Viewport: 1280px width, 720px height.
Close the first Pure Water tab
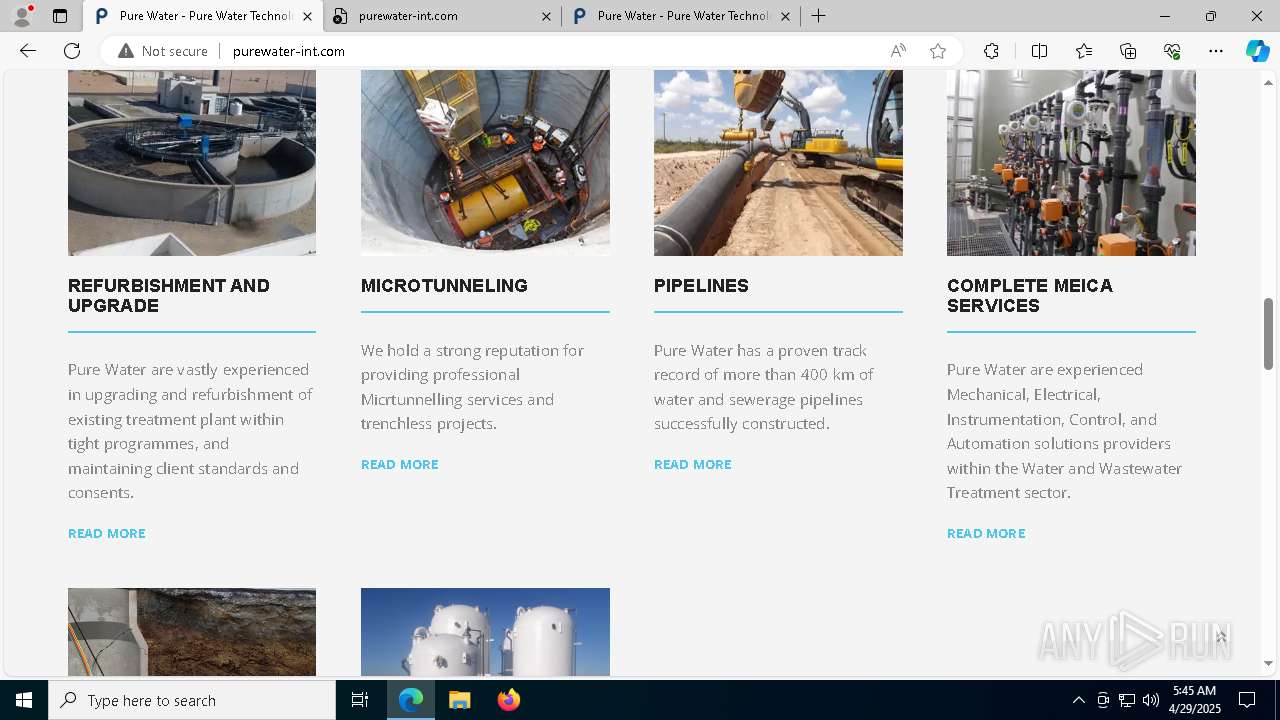[307, 16]
